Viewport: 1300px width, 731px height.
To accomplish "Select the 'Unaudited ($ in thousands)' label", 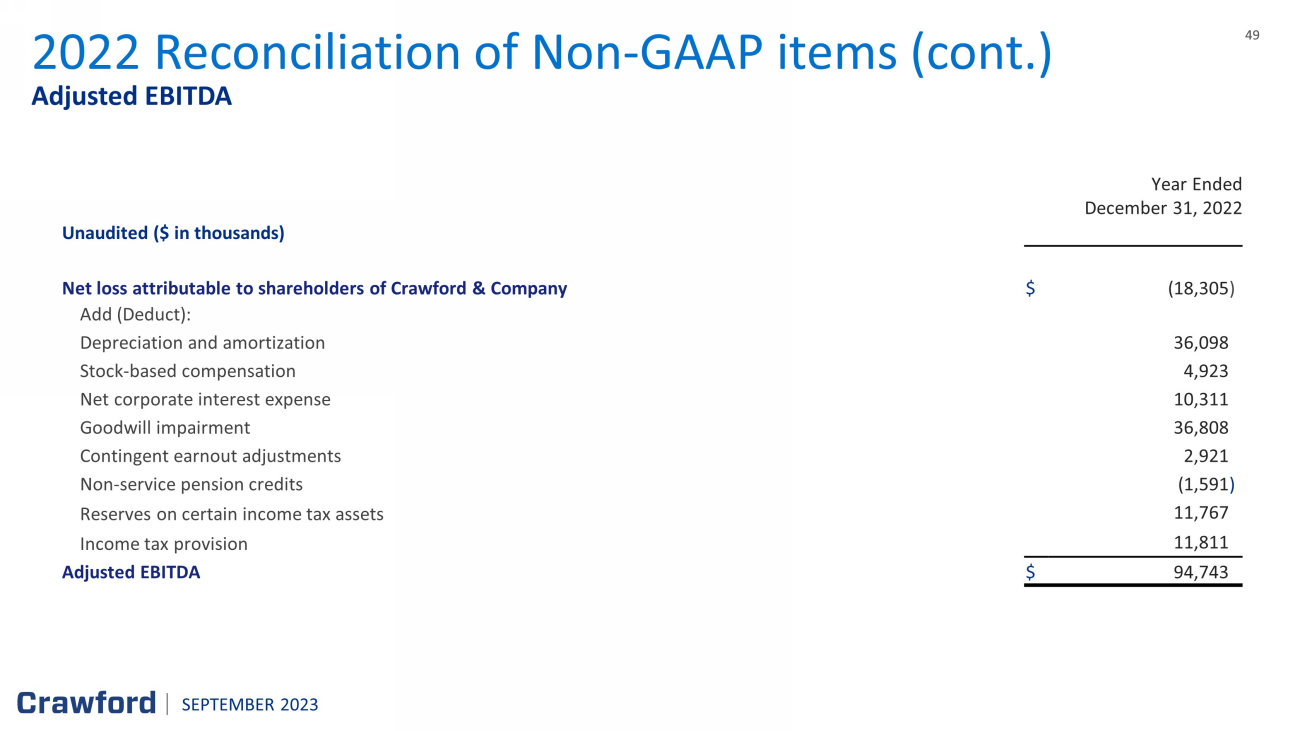I will tap(173, 233).
